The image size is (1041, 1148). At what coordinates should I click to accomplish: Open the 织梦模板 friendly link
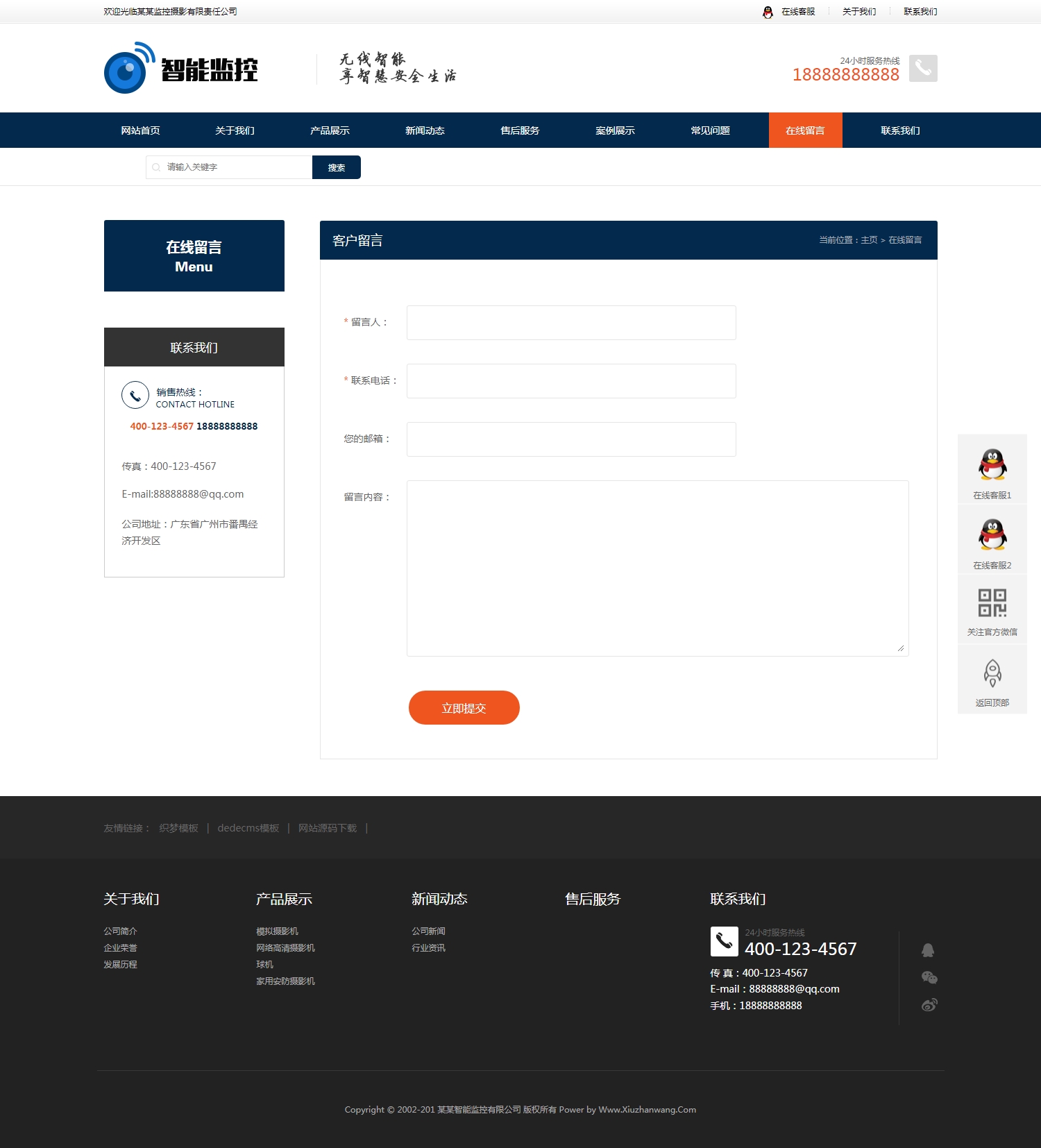(x=178, y=828)
